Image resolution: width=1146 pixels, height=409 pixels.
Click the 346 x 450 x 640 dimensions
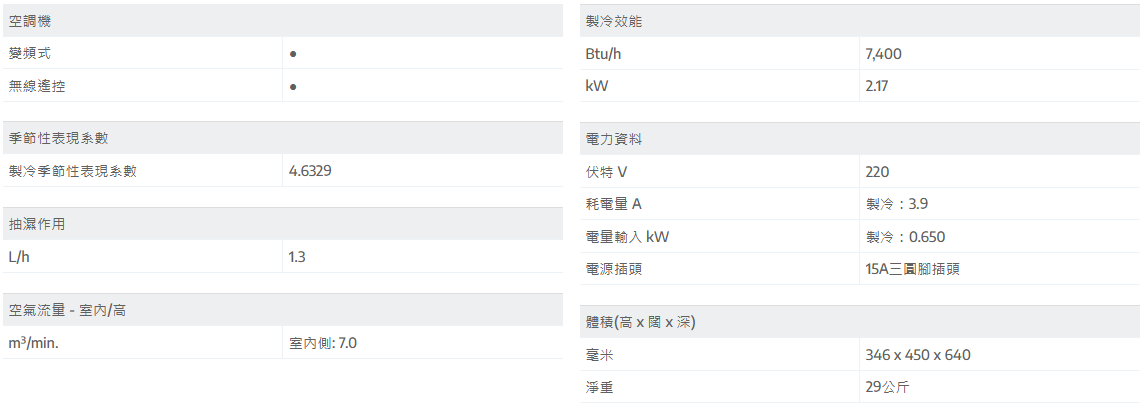[x=917, y=355]
